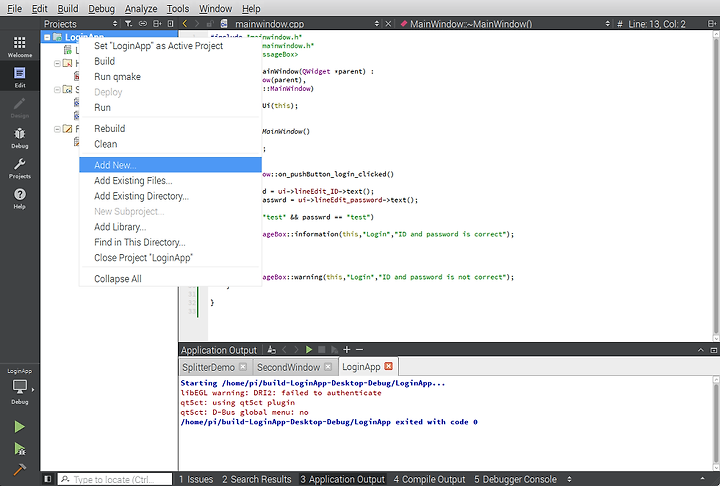Open the 1 Issues pane
720x486 pixels.
196,479
